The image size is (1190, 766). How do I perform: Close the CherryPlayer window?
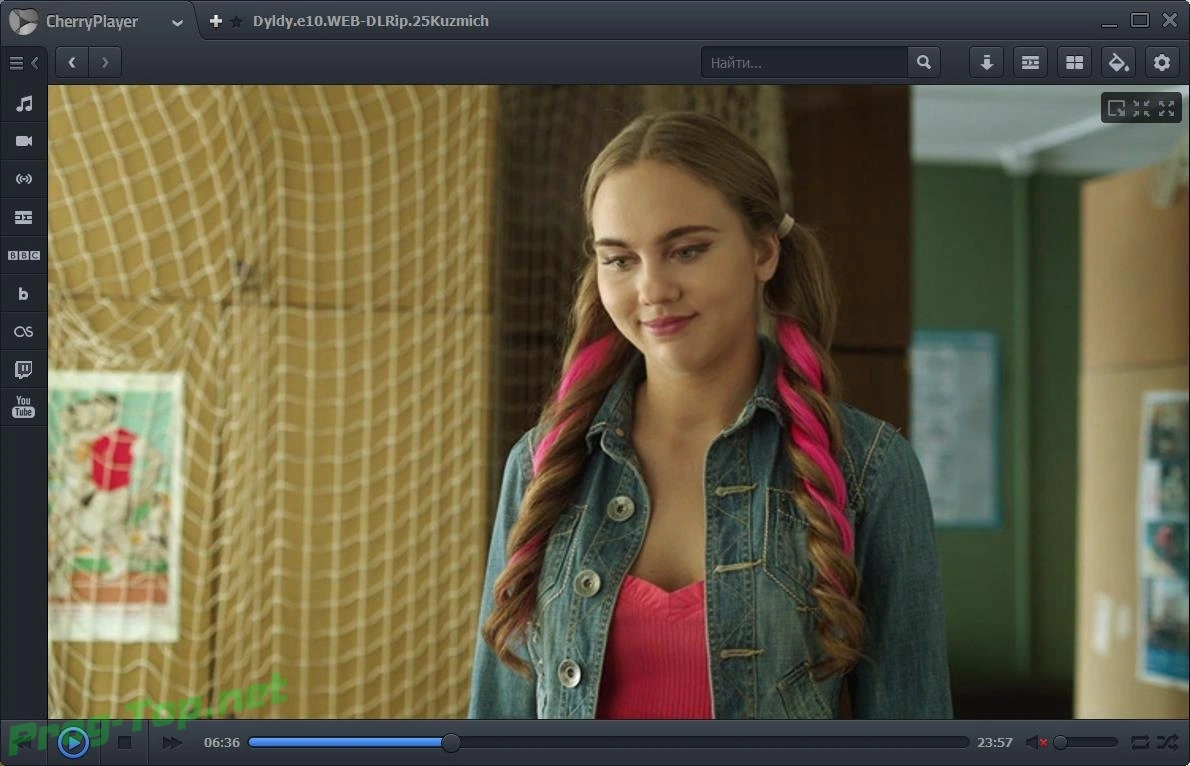[1170, 20]
